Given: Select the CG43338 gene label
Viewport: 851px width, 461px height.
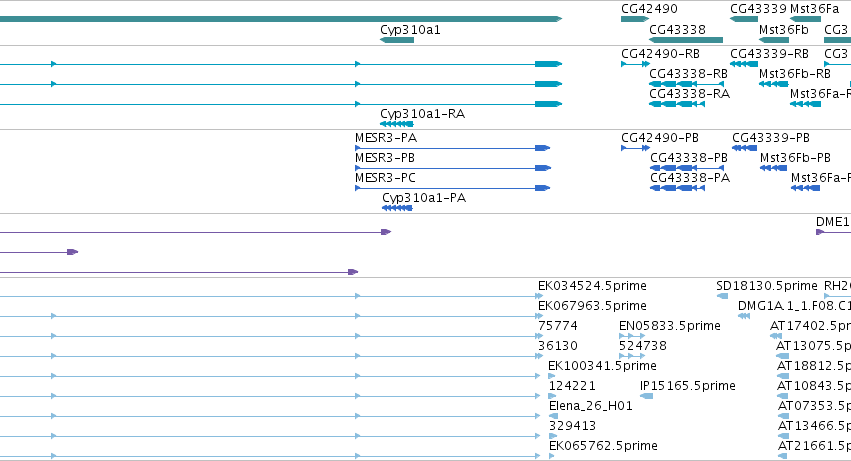Looking at the screenshot, I should pyautogui.click(x=677, y=29).
